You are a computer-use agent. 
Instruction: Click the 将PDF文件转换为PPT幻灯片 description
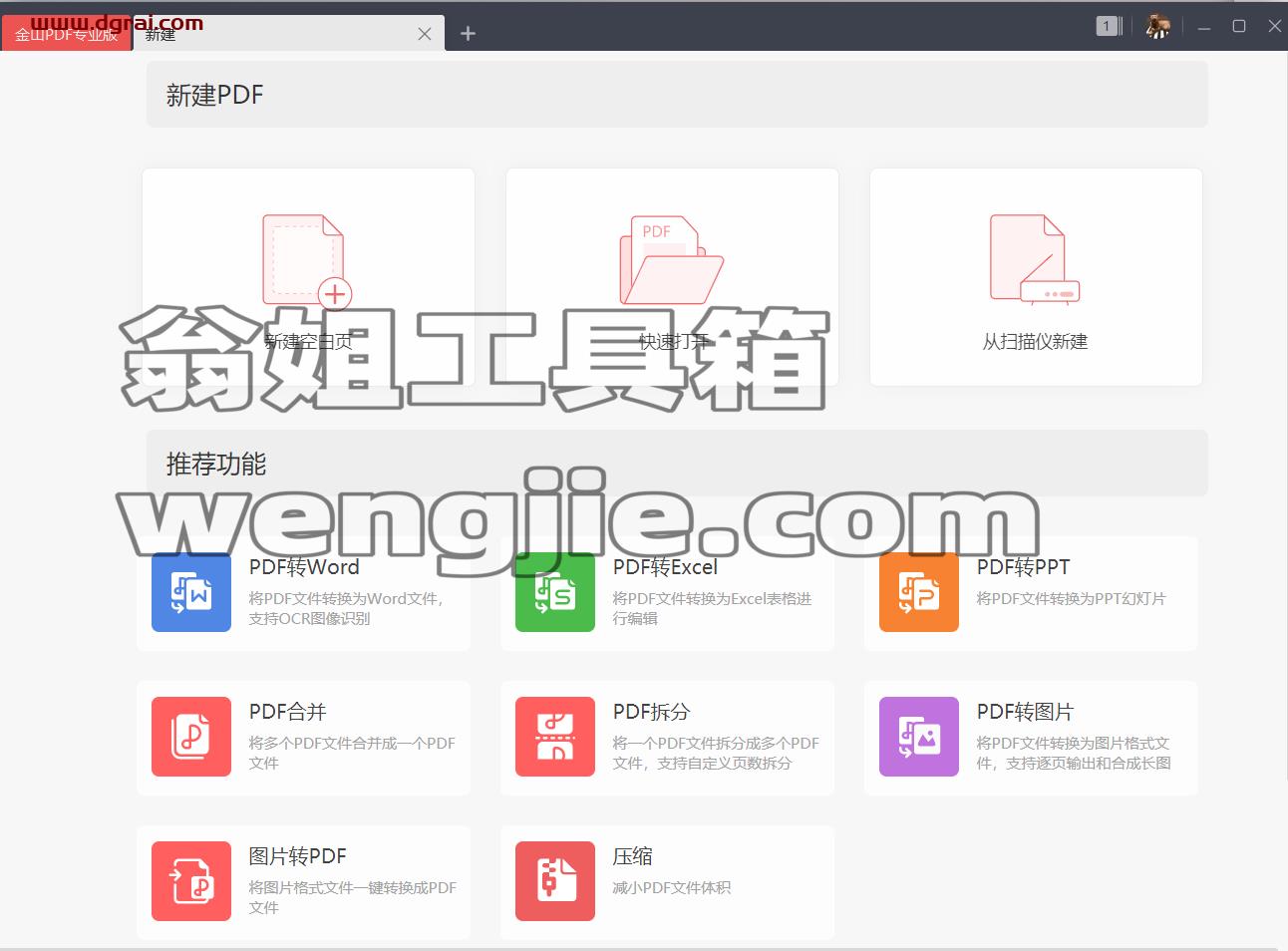coord(1071,598)
